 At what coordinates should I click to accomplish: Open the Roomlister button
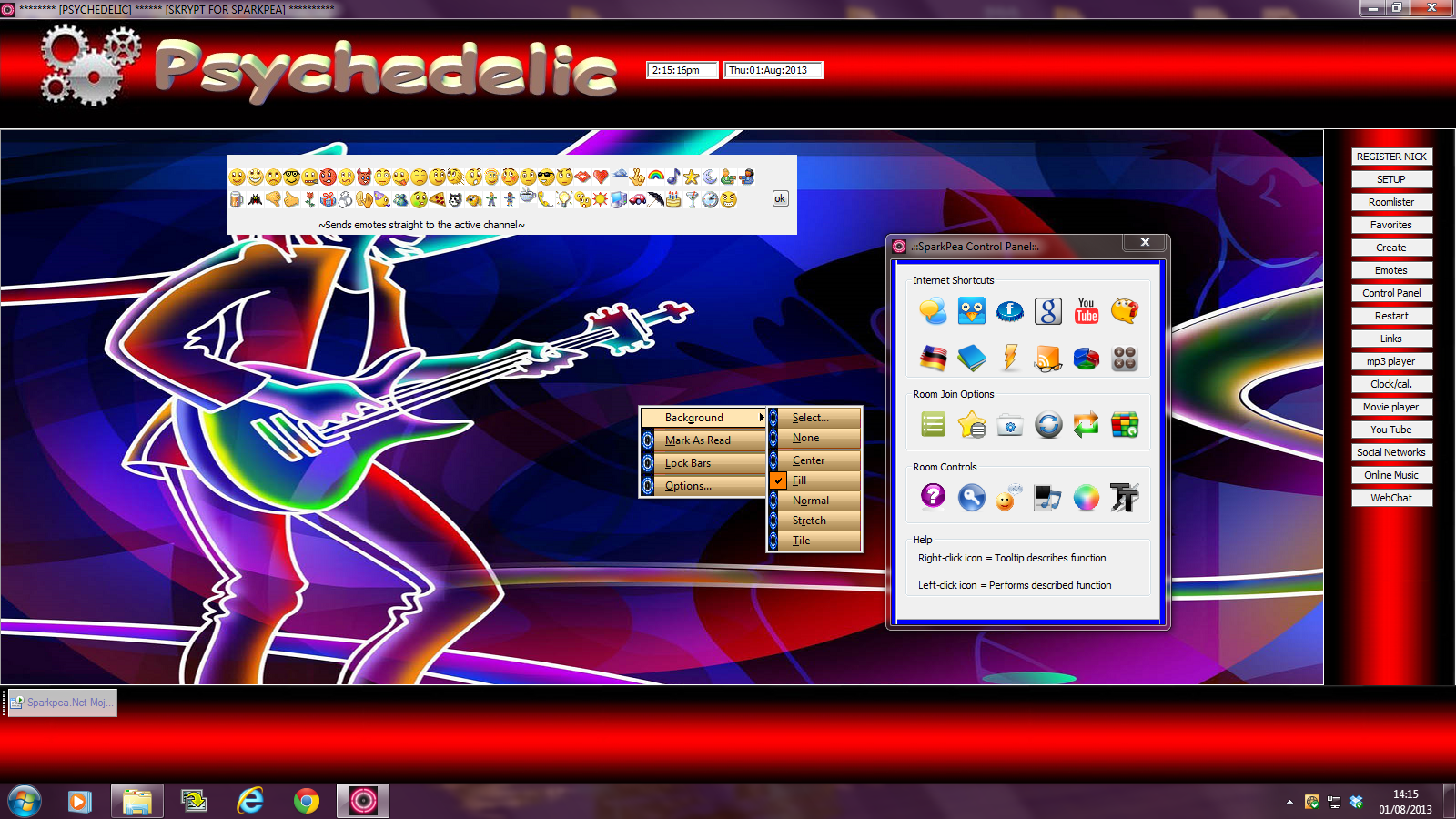coord(1391,202)
